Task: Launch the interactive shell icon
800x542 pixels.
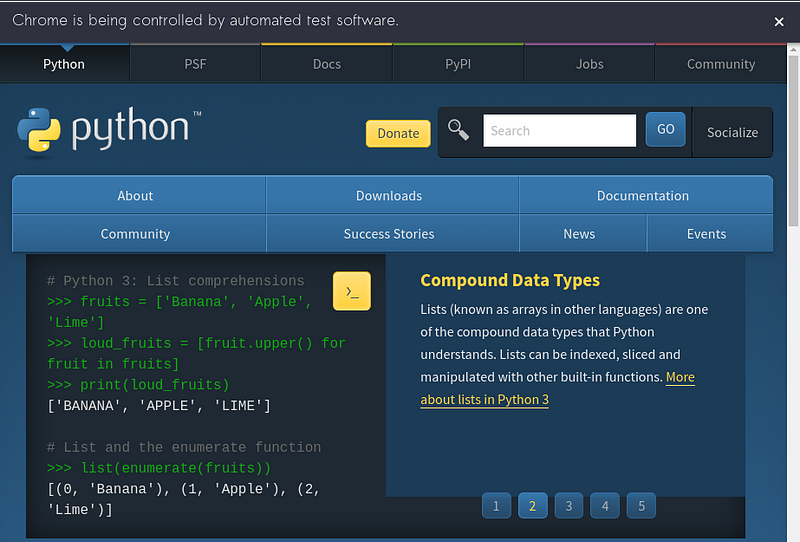Action: [352, 291]
